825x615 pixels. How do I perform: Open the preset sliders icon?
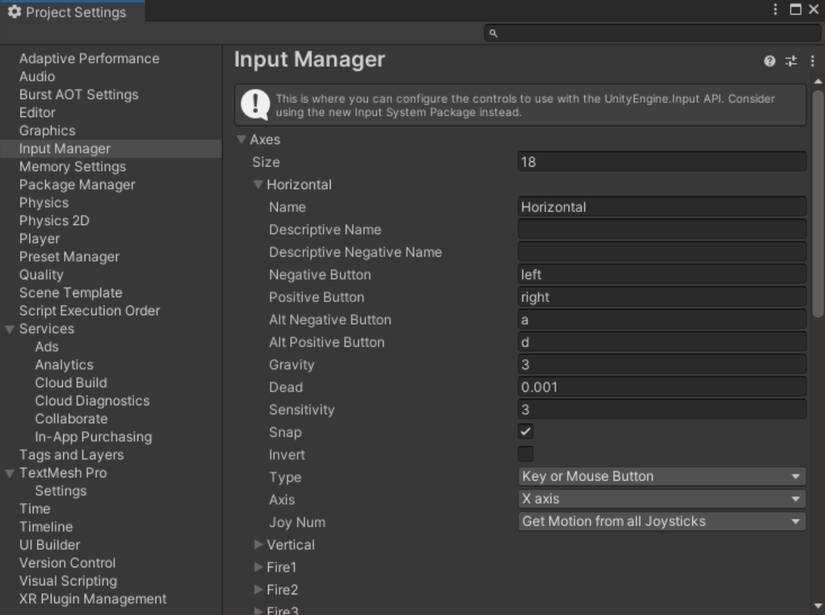coord(791,61)
